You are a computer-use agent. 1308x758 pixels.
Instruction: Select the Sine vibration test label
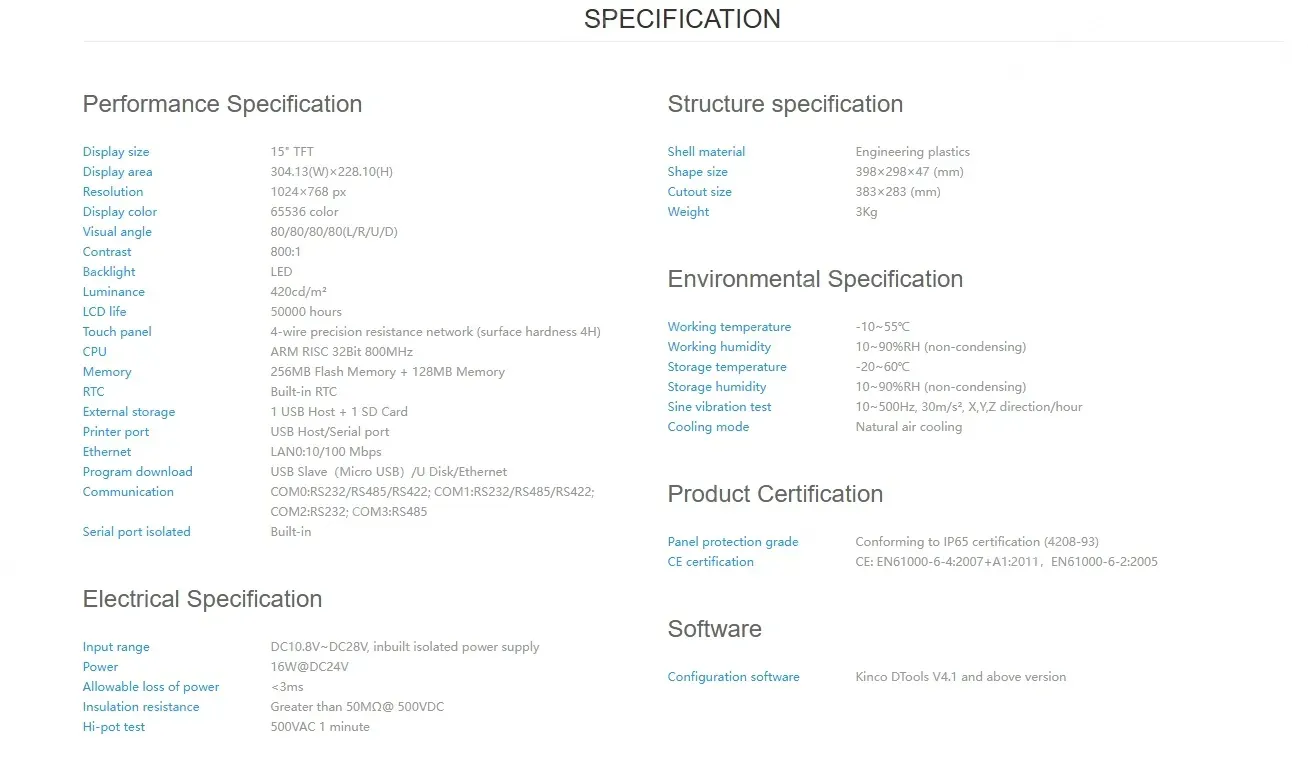point(719,407)
